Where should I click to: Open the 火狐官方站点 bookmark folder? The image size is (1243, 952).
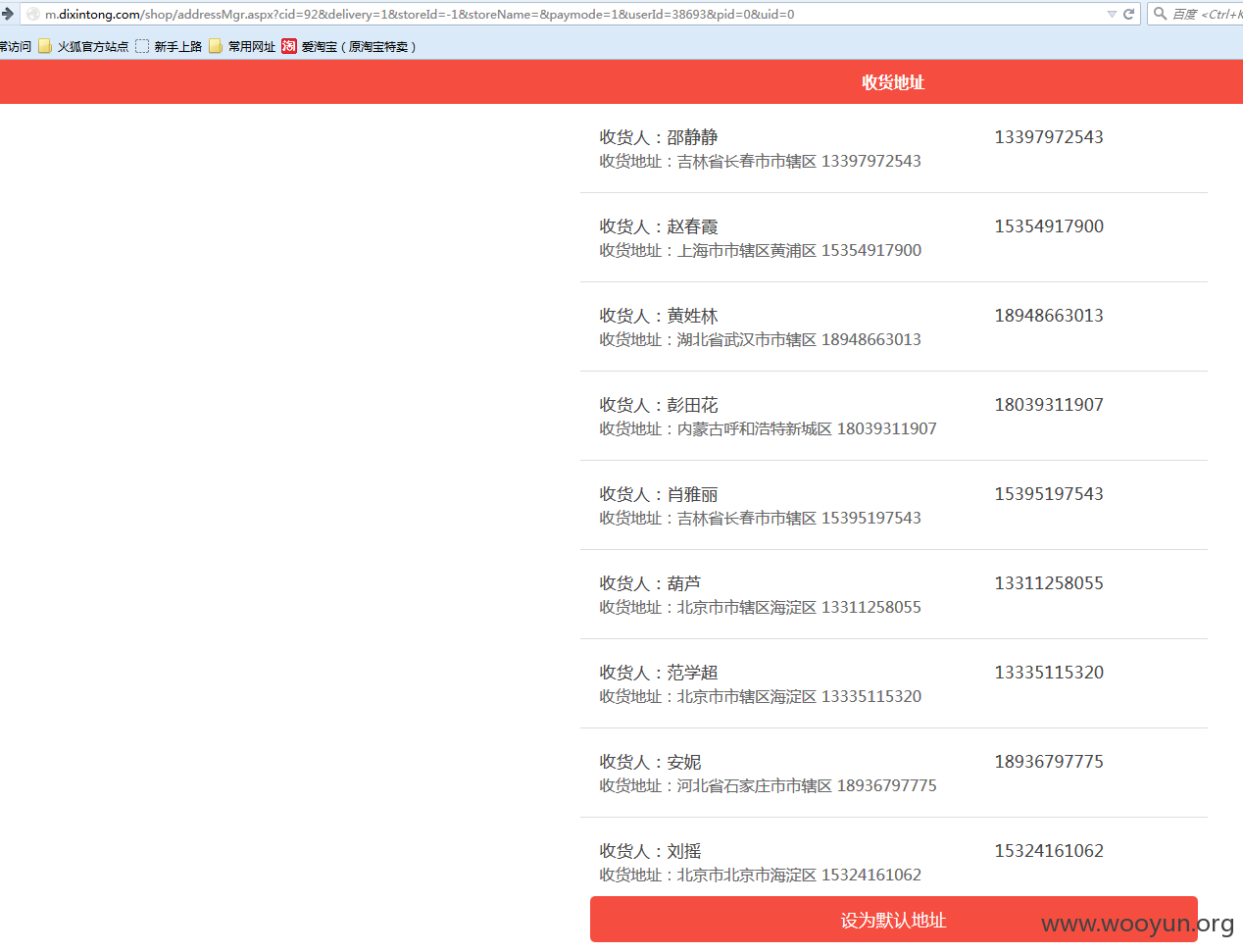coord(83,46)
